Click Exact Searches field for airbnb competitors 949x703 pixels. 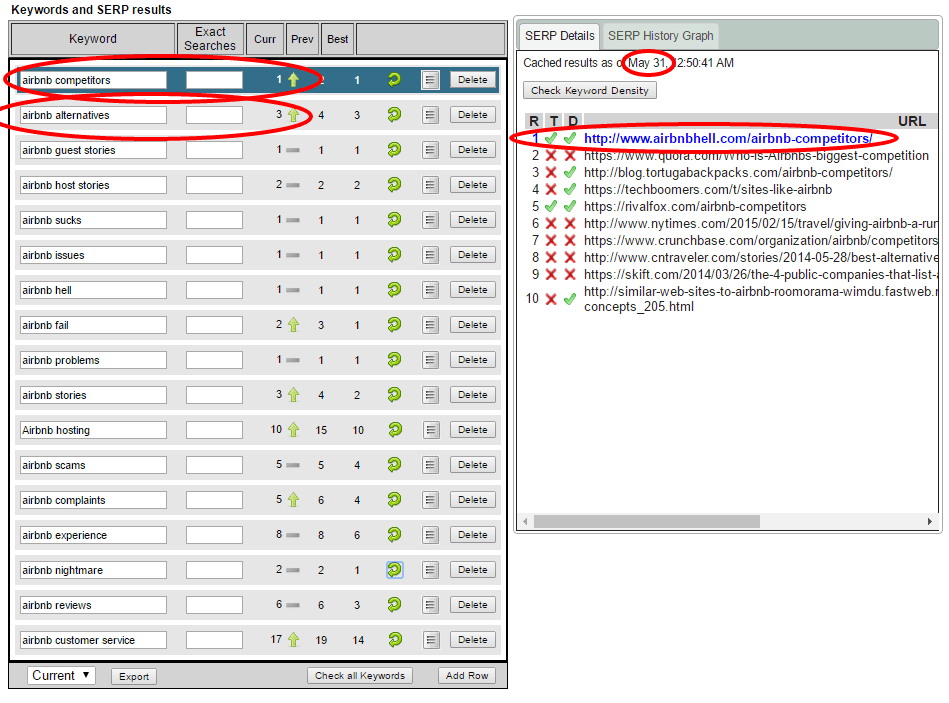[214, 80]
